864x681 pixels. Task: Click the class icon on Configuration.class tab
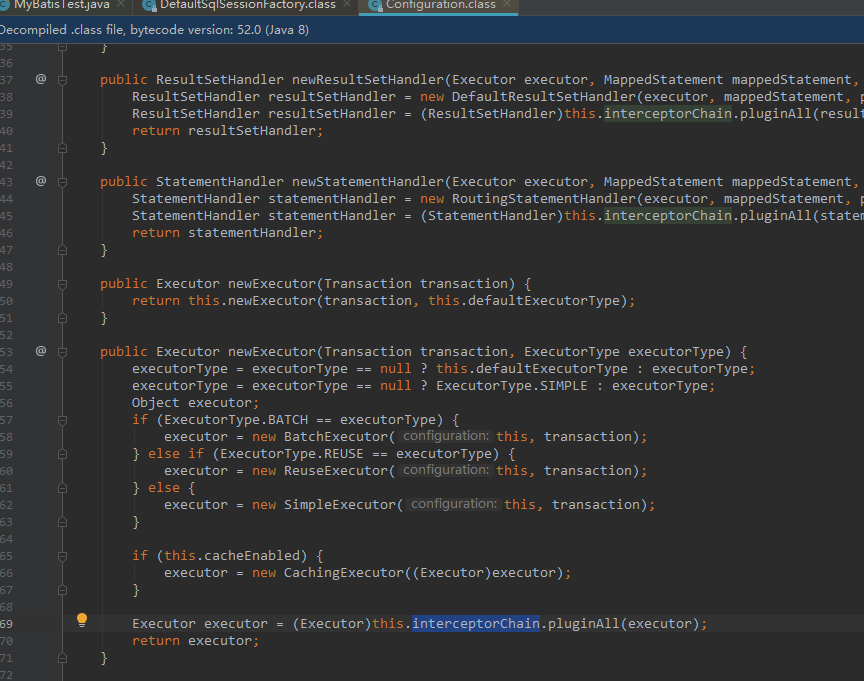[x=374, y=5]
